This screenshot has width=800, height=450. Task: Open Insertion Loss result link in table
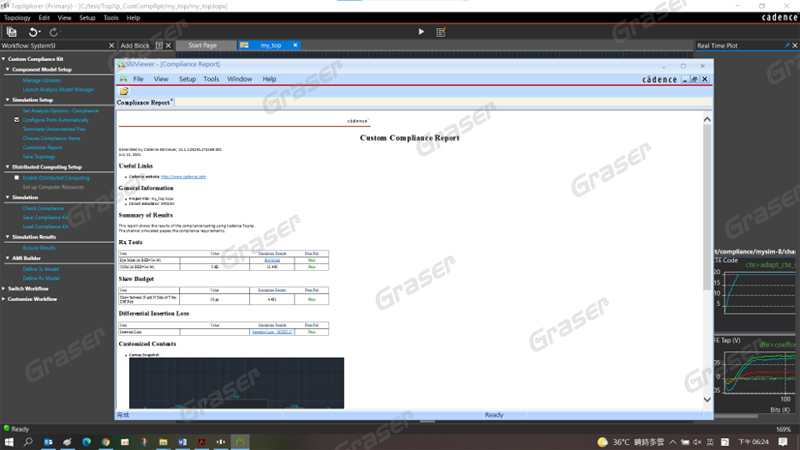point(272,332)
